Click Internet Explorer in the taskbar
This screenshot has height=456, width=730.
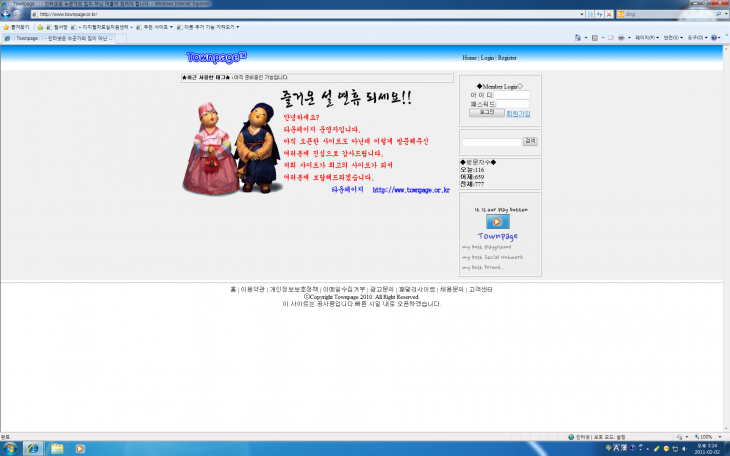pyautogui.click(x=33, y=449)
